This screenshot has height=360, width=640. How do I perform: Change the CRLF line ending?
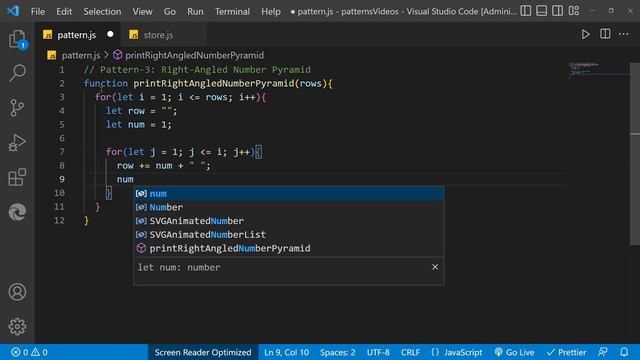tap(410, 352)
